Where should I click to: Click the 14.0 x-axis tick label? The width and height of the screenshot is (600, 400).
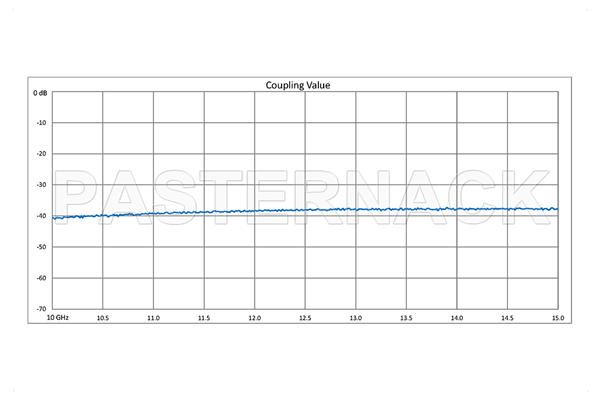point(457,318)
